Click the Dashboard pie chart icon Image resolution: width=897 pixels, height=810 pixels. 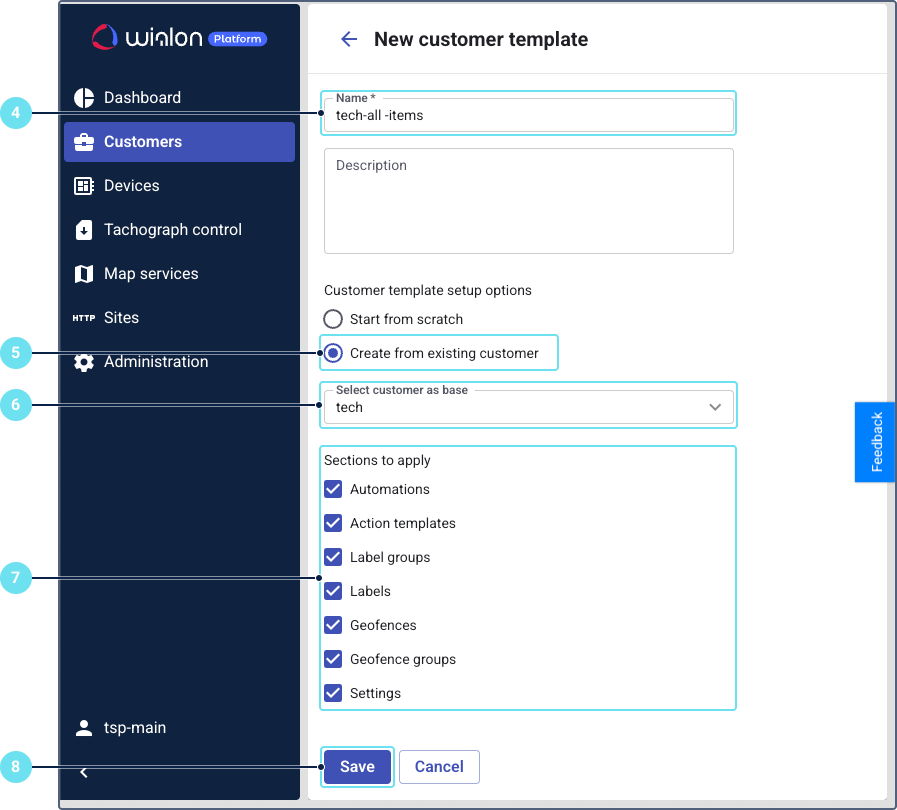click(x=84, y=98)
